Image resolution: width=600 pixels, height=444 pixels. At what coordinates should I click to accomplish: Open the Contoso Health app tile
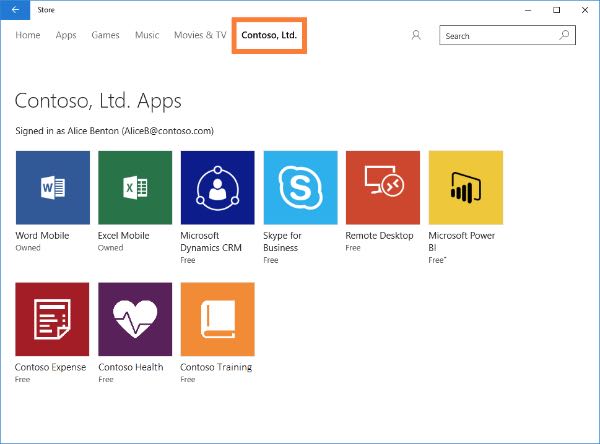tap(134, 319)
